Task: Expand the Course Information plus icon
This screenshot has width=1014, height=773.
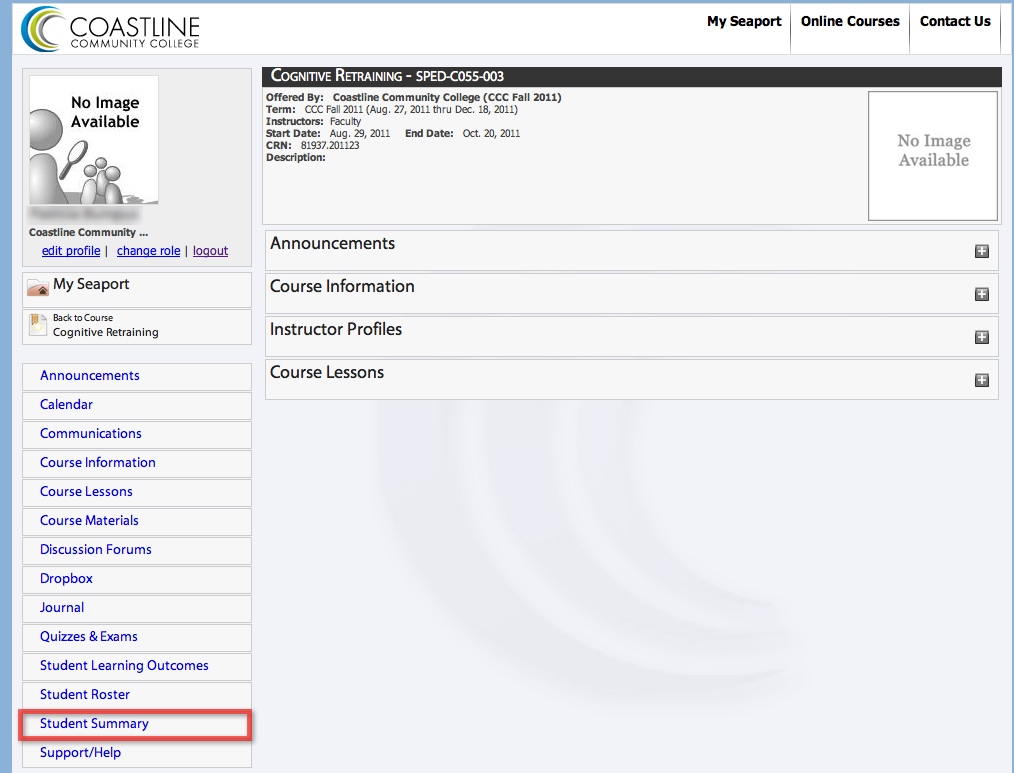Action: [982, 294]
